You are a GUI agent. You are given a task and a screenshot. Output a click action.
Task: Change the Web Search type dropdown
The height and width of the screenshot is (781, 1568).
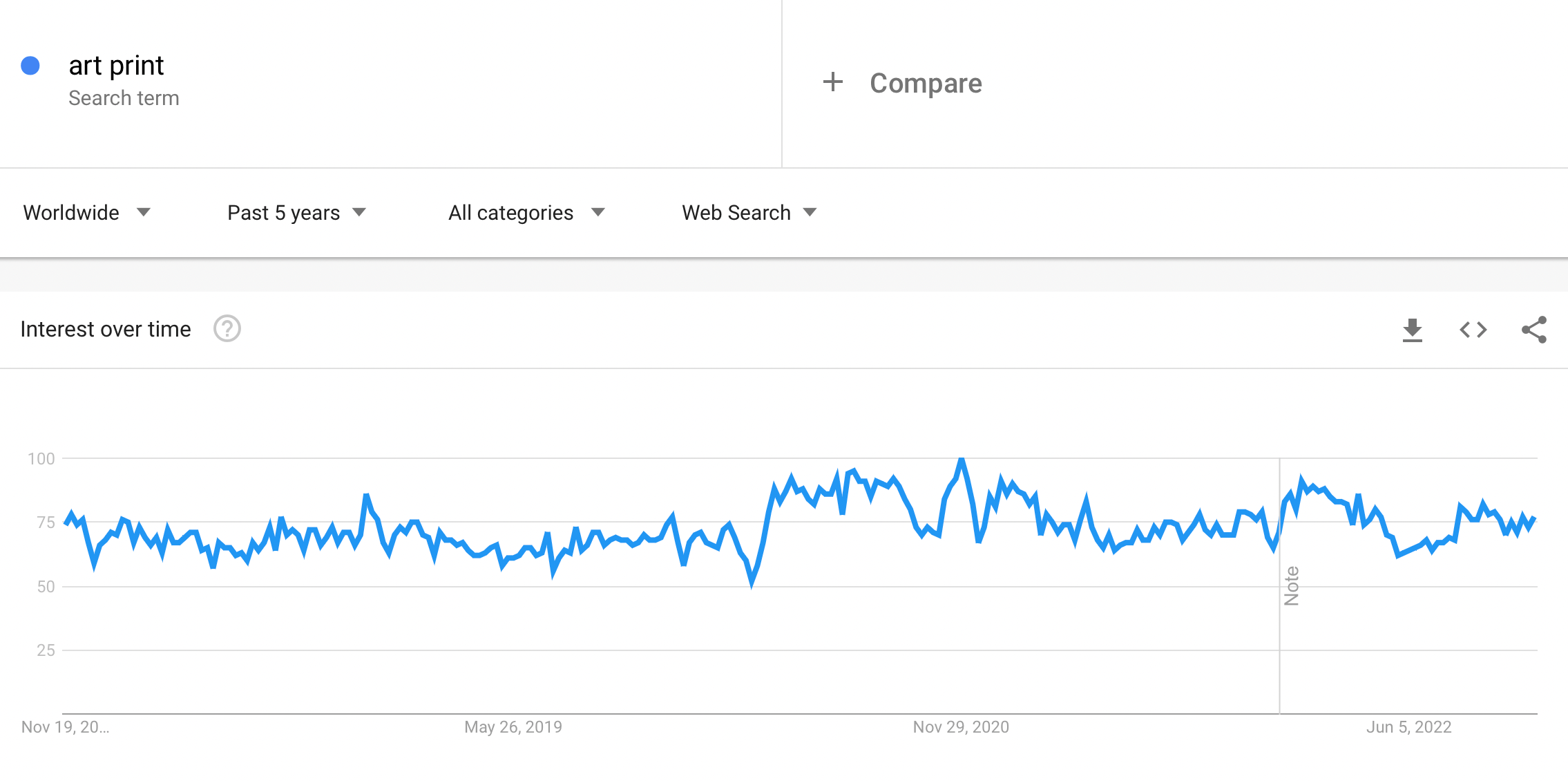coord(749,212)
